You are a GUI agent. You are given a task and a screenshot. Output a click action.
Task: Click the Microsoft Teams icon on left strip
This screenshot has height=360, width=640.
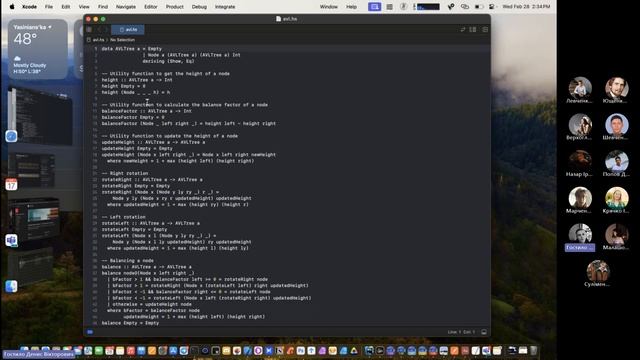point(11,240)
